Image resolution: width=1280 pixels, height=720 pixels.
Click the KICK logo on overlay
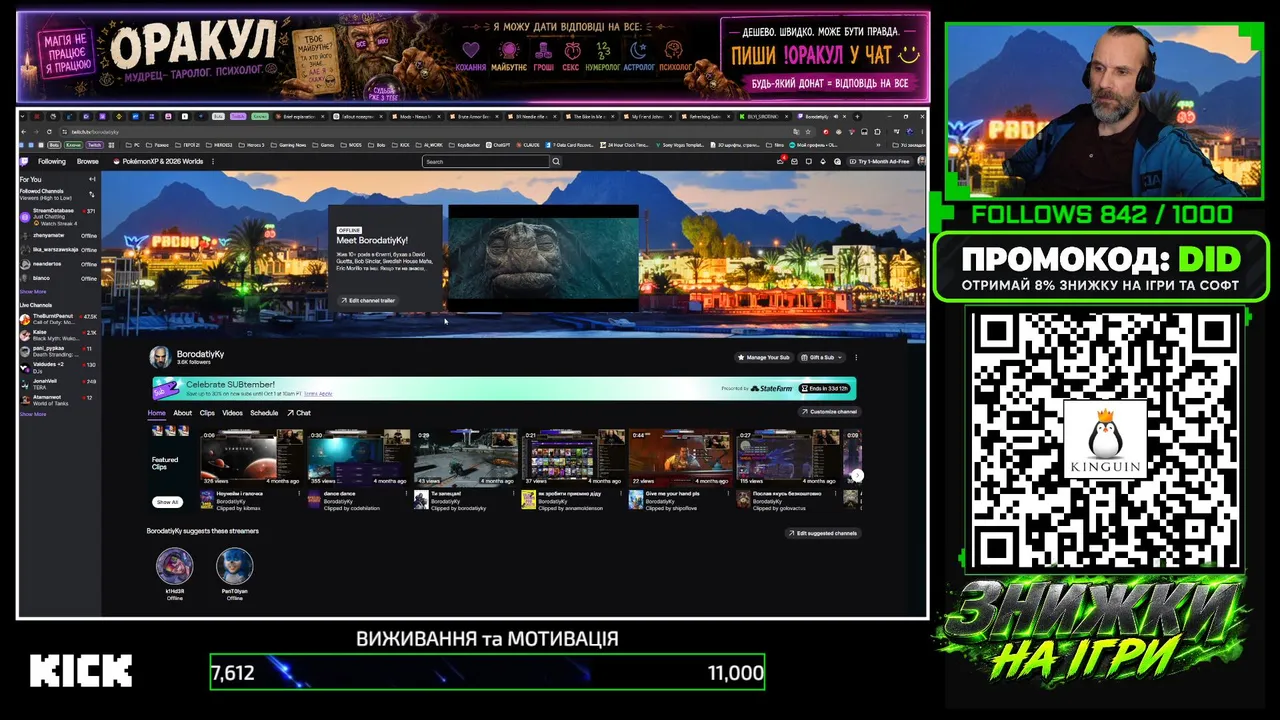click(80, 671)
